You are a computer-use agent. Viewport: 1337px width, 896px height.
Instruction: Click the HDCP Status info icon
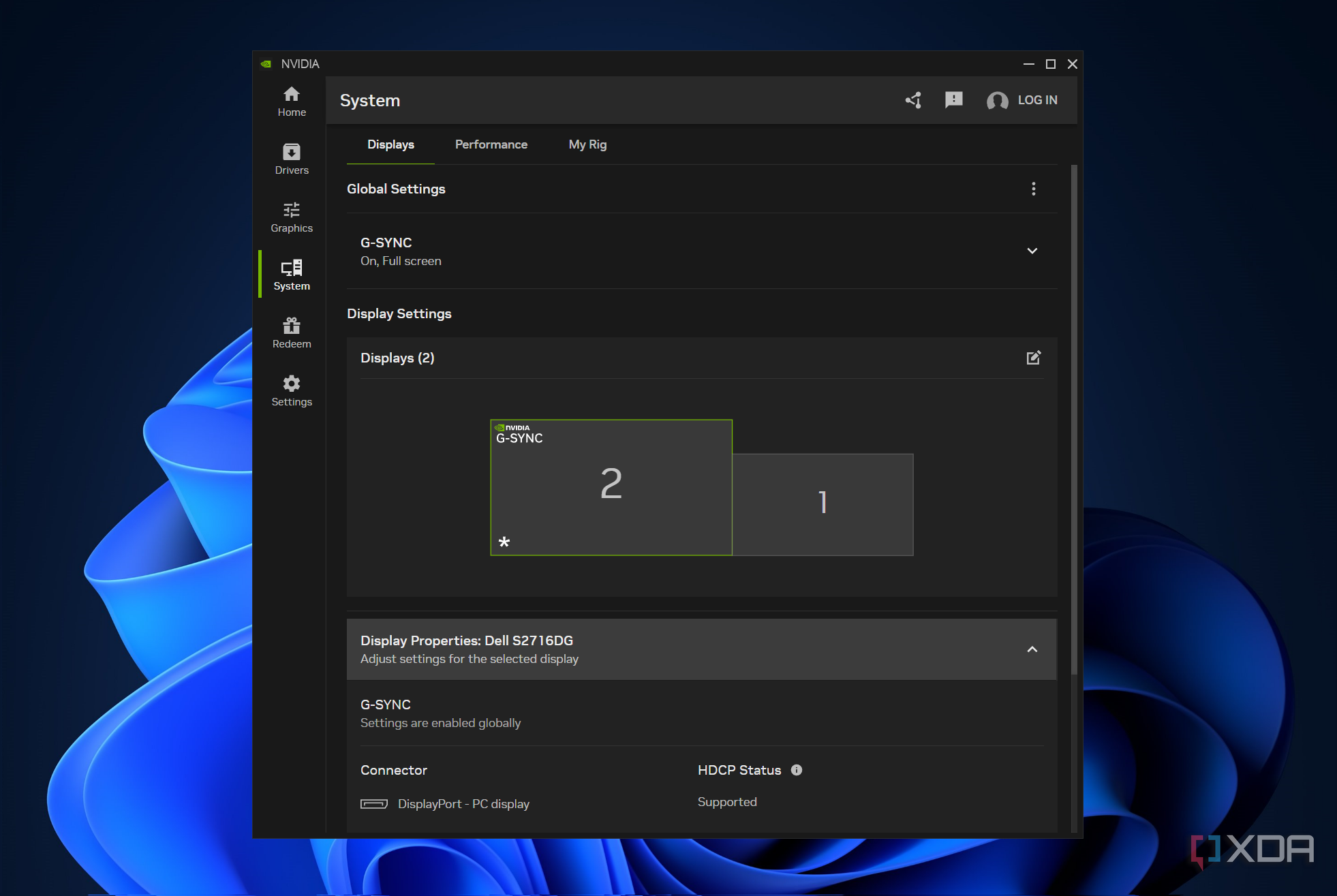[796, 770]
